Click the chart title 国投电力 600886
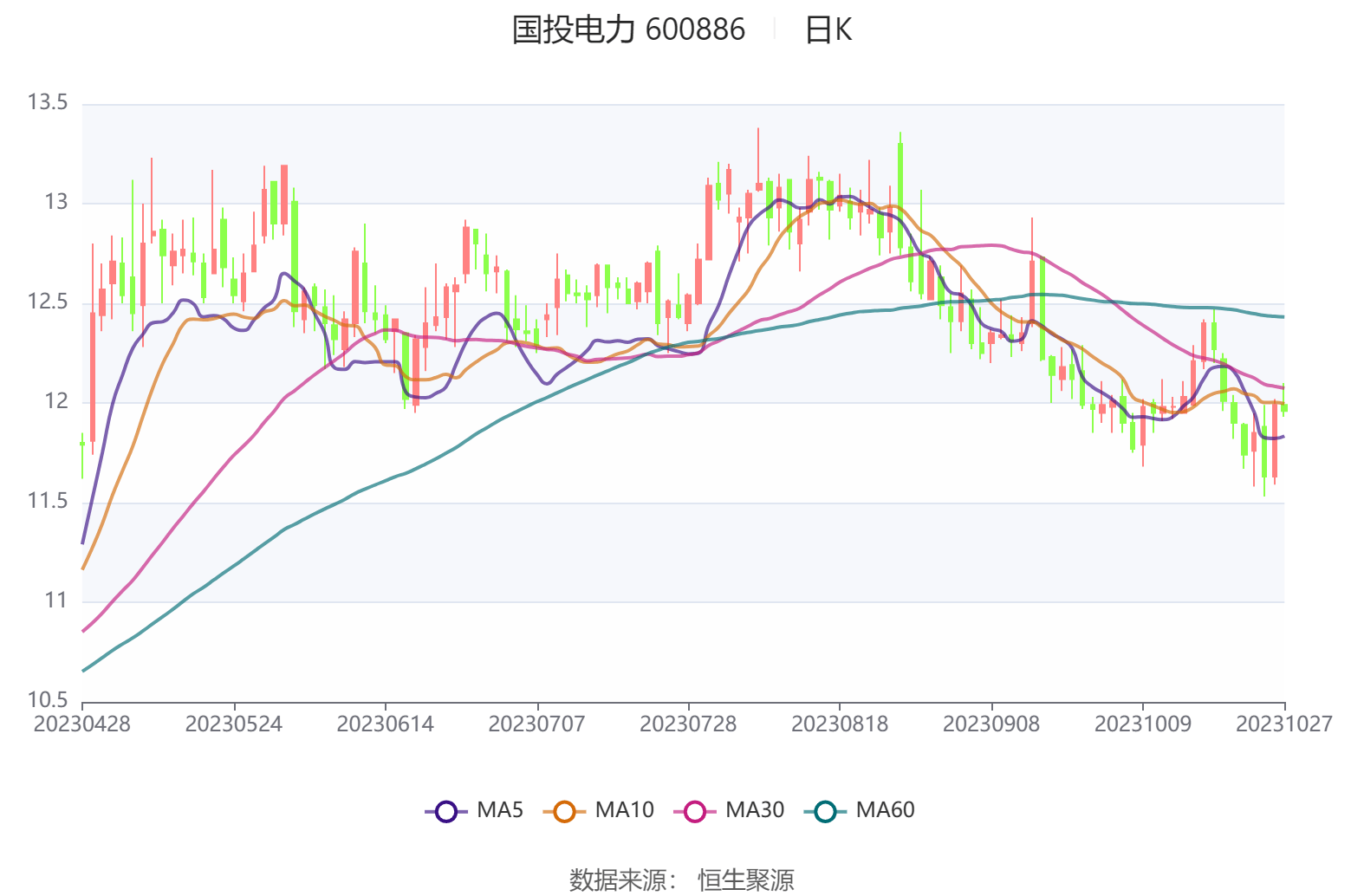1364x896 pixels. pyautogui.click(x=628, y=30)
